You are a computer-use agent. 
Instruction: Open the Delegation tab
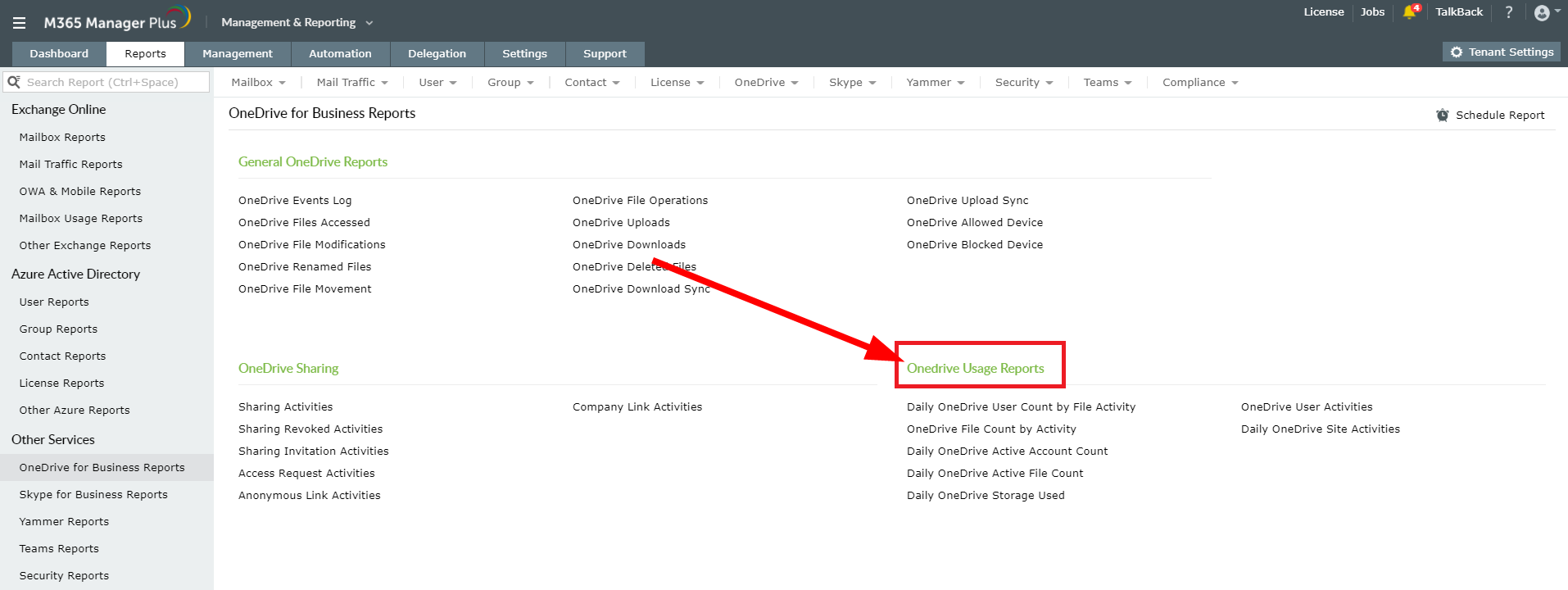[437, 54]
